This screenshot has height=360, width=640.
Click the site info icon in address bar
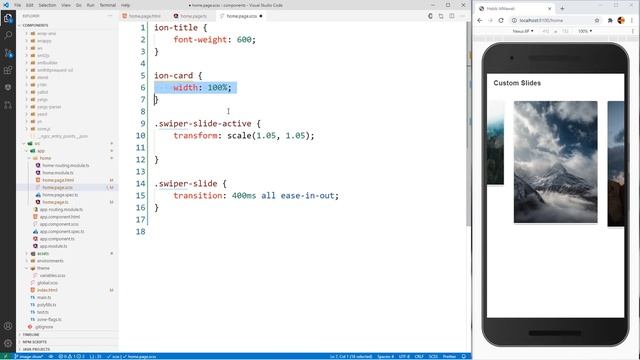coord(514,20)
